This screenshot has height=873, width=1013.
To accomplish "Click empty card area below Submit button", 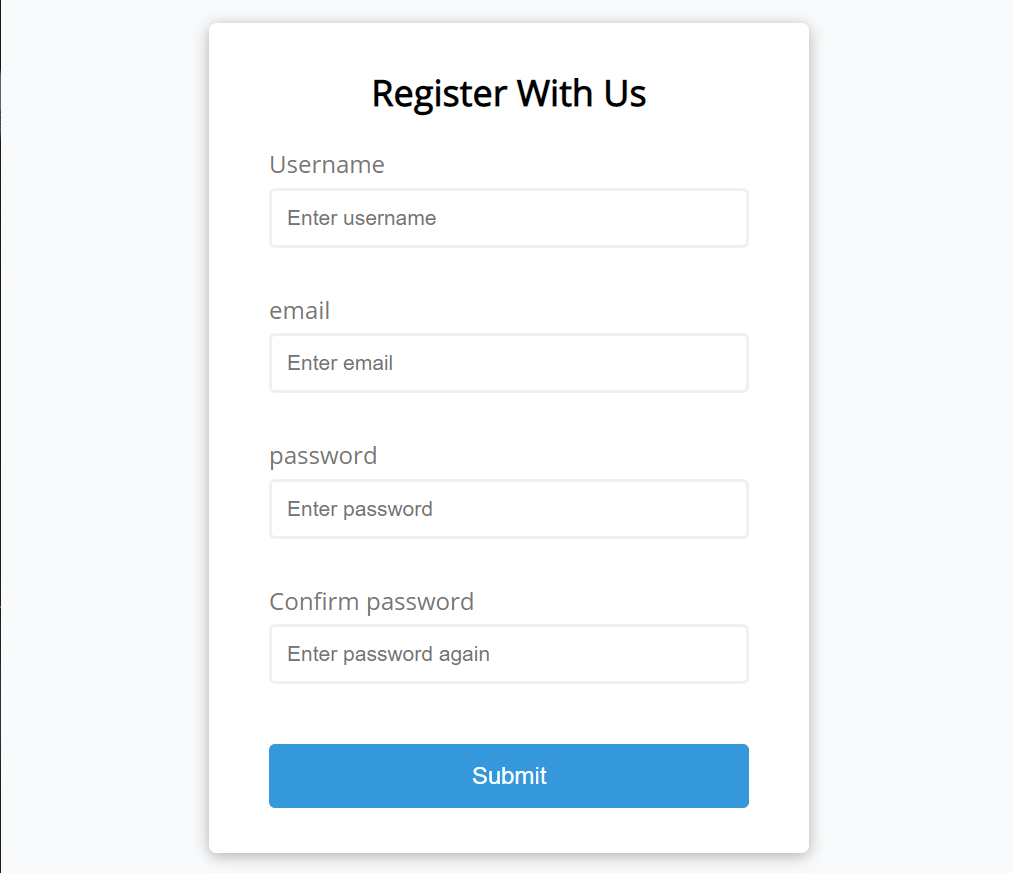I will pos(508,831).
